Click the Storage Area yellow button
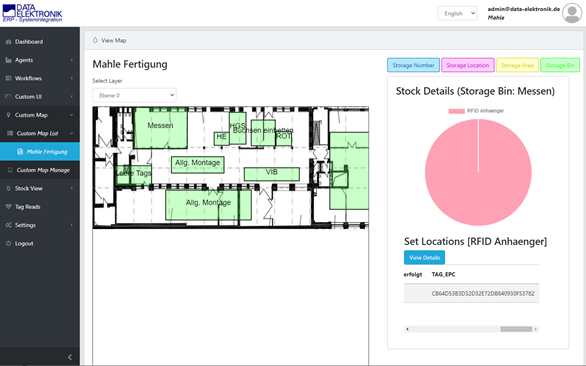The image size is (586, 366). tap(517, 65)
